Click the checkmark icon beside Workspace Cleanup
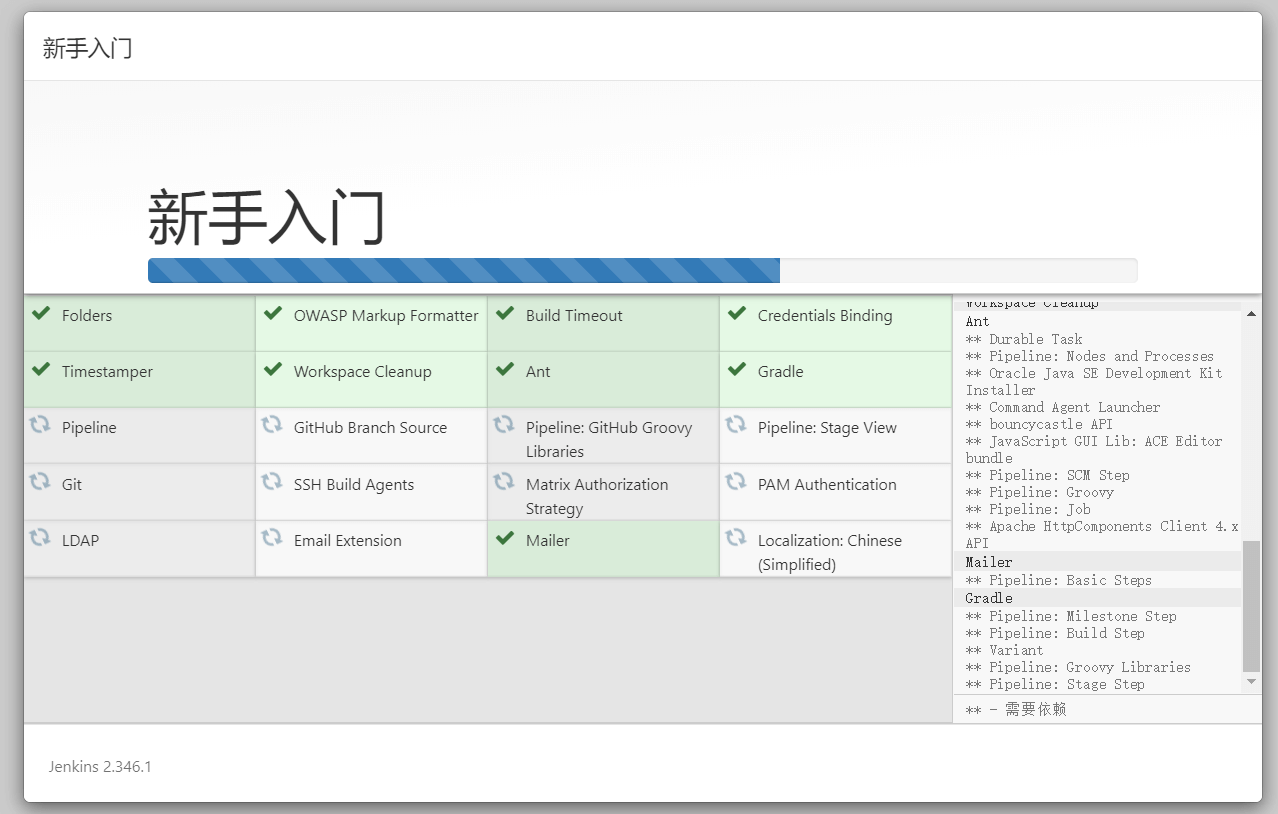 click(x=273, y=370)
